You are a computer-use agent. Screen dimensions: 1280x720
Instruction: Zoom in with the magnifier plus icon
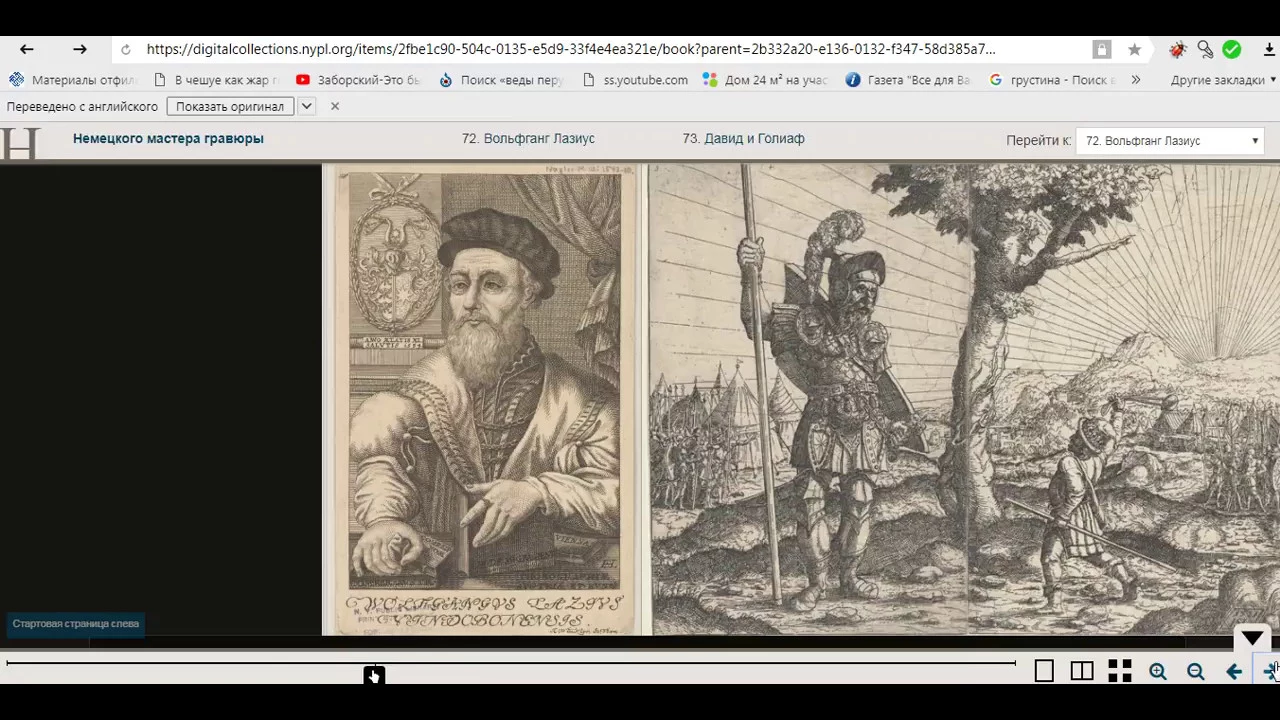[x=1158, y=672]
